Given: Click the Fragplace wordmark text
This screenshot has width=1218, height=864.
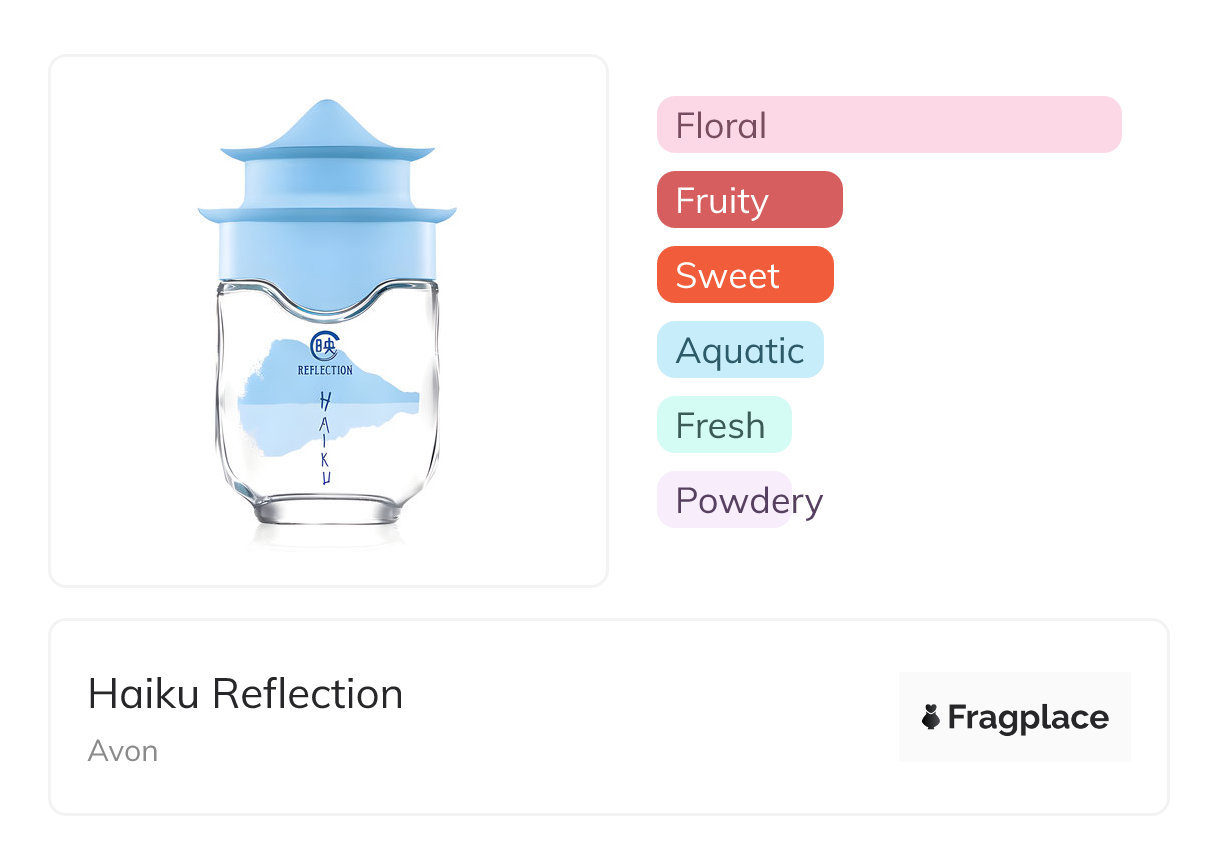Looking at the screenshot, I should tap(1028, 717).
